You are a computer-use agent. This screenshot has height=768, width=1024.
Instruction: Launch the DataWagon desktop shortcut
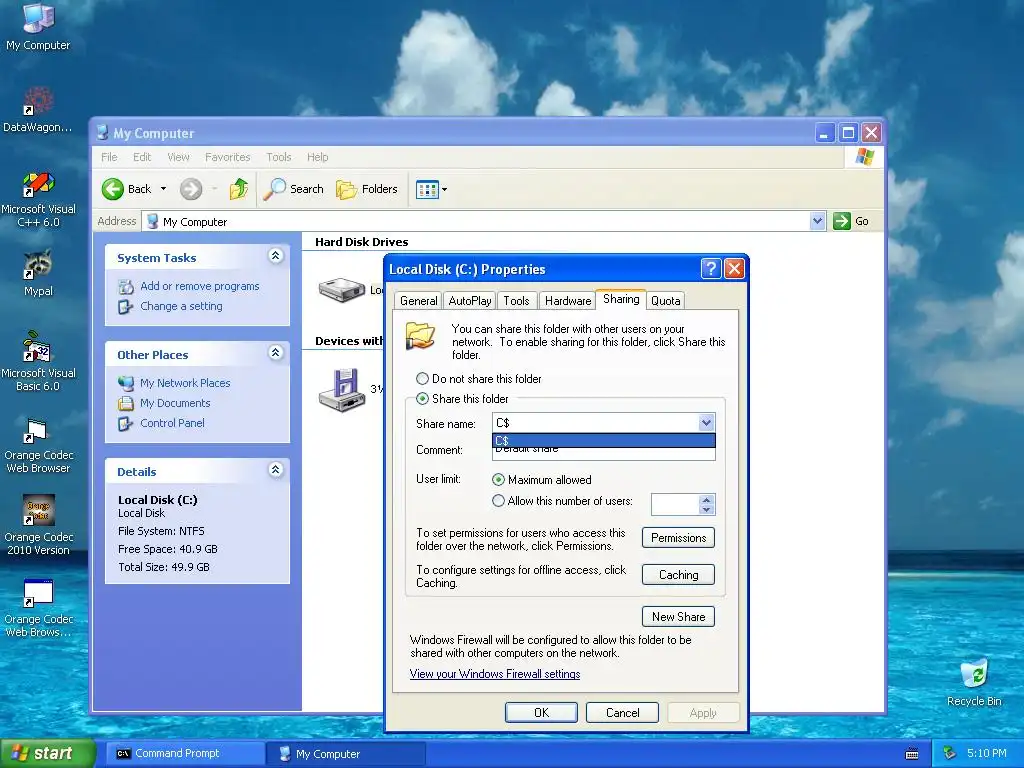(x=38, y=109)
